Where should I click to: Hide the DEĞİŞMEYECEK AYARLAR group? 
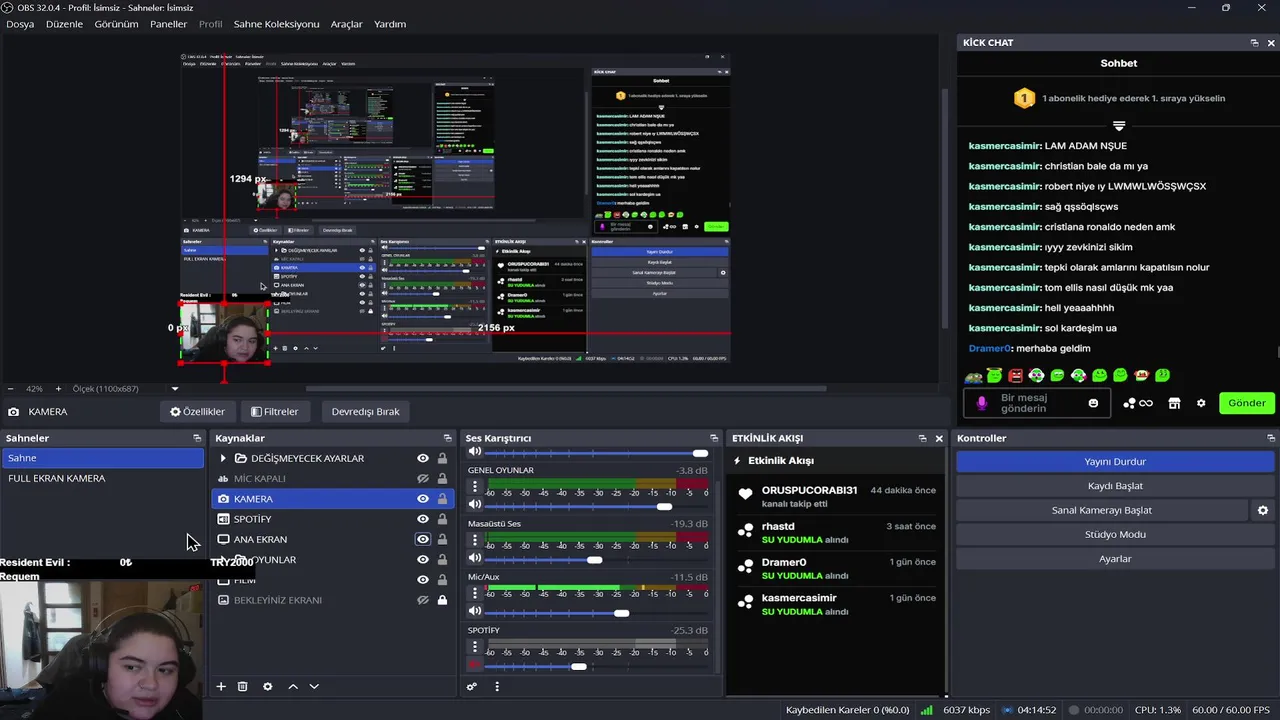[x=423, y=458]
